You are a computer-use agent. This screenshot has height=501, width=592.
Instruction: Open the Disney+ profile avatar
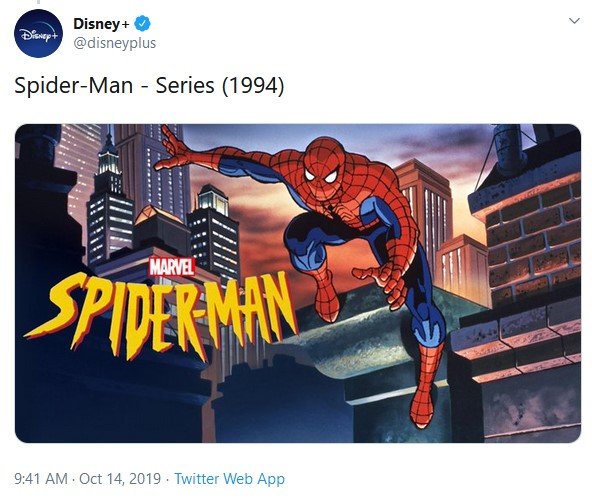pyautogui.click(x=38, y=33)
